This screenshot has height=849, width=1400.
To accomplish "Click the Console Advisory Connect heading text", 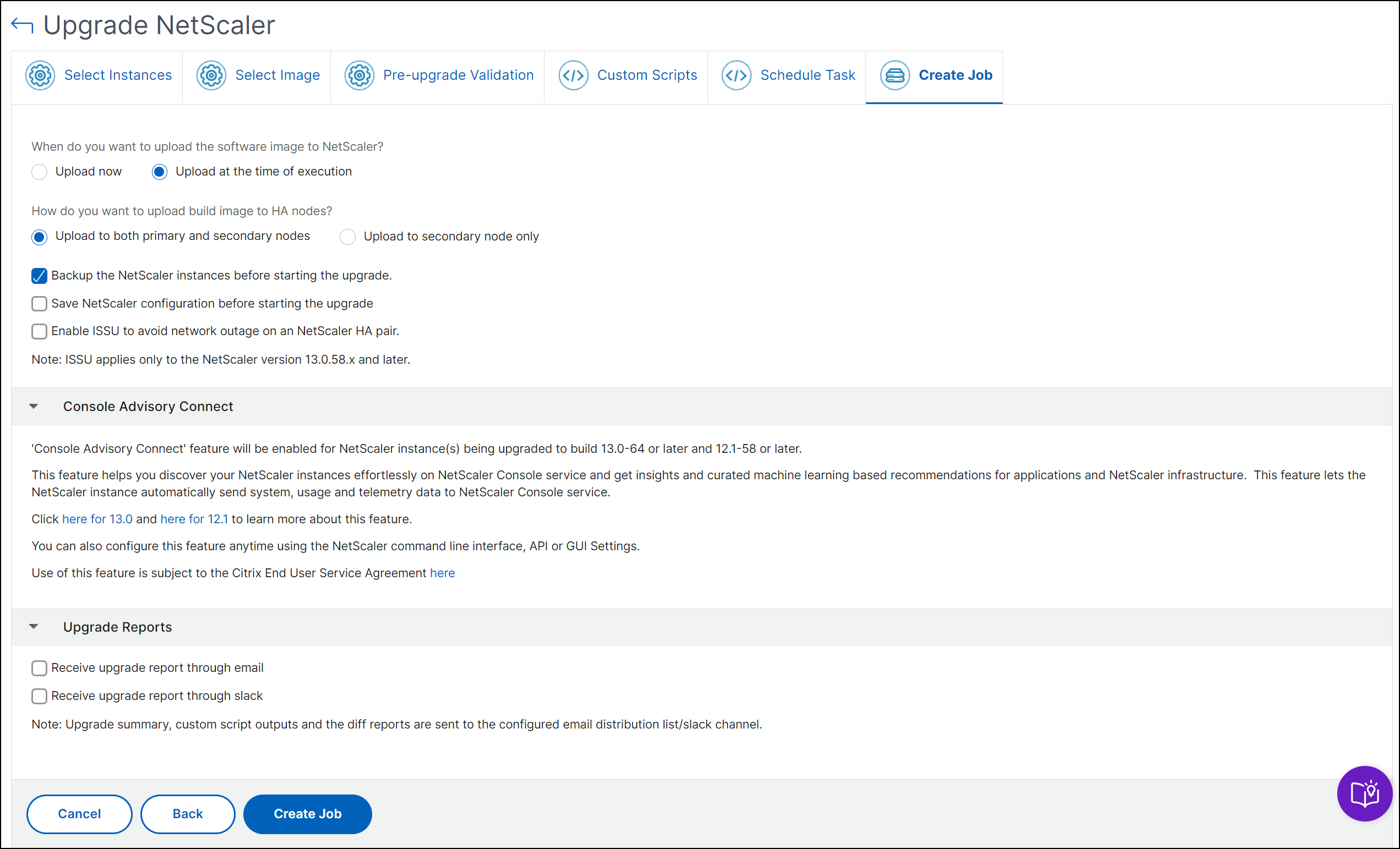I will pos(148,407).
